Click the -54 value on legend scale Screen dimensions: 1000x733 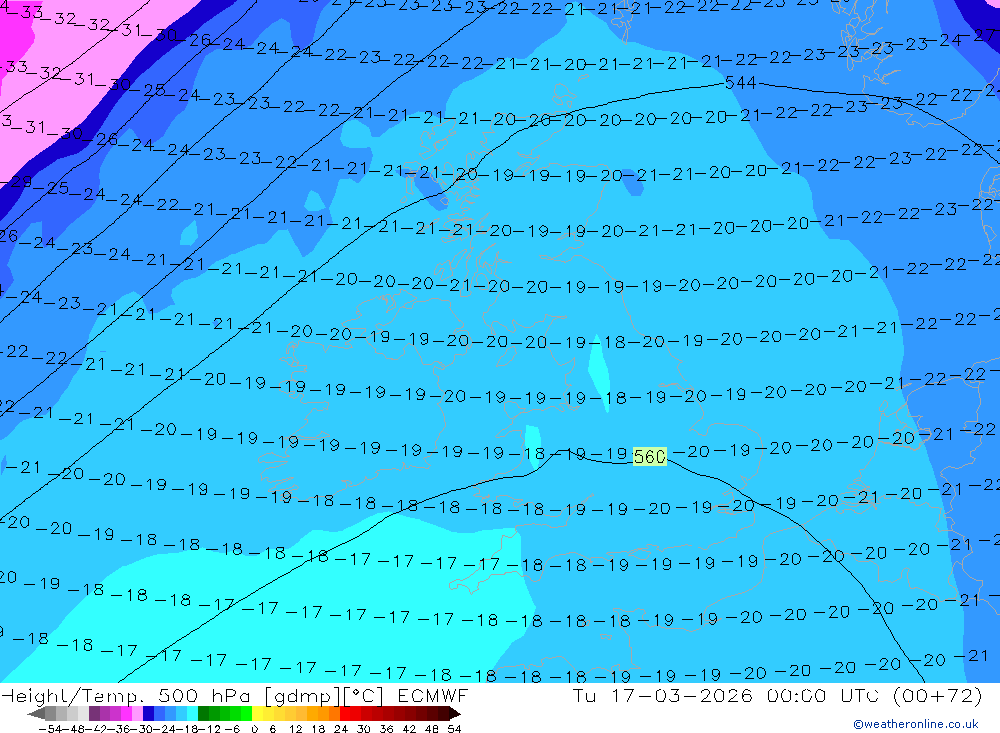click(50, 729)
